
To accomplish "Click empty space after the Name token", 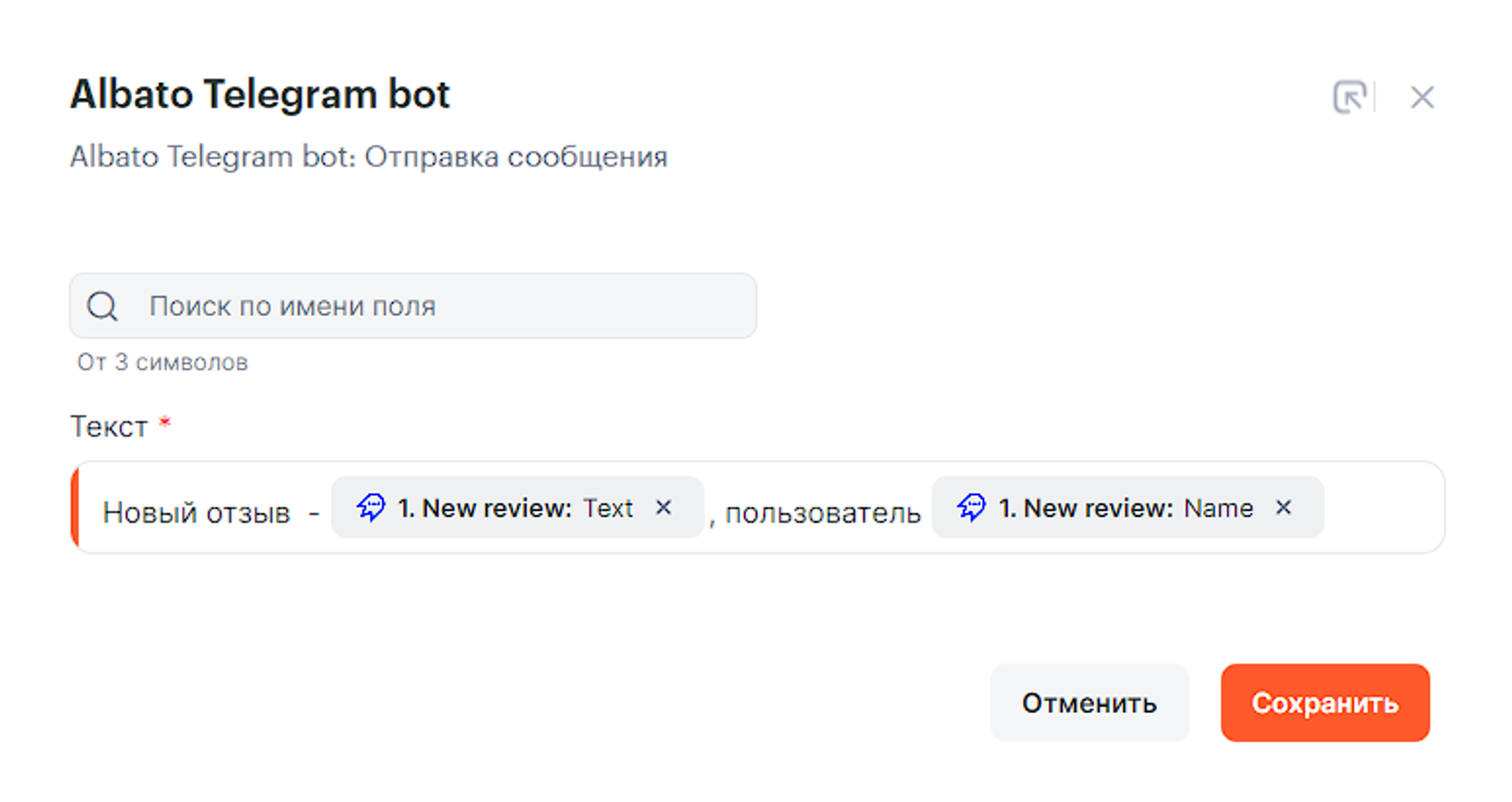I will click(1383, 507).
